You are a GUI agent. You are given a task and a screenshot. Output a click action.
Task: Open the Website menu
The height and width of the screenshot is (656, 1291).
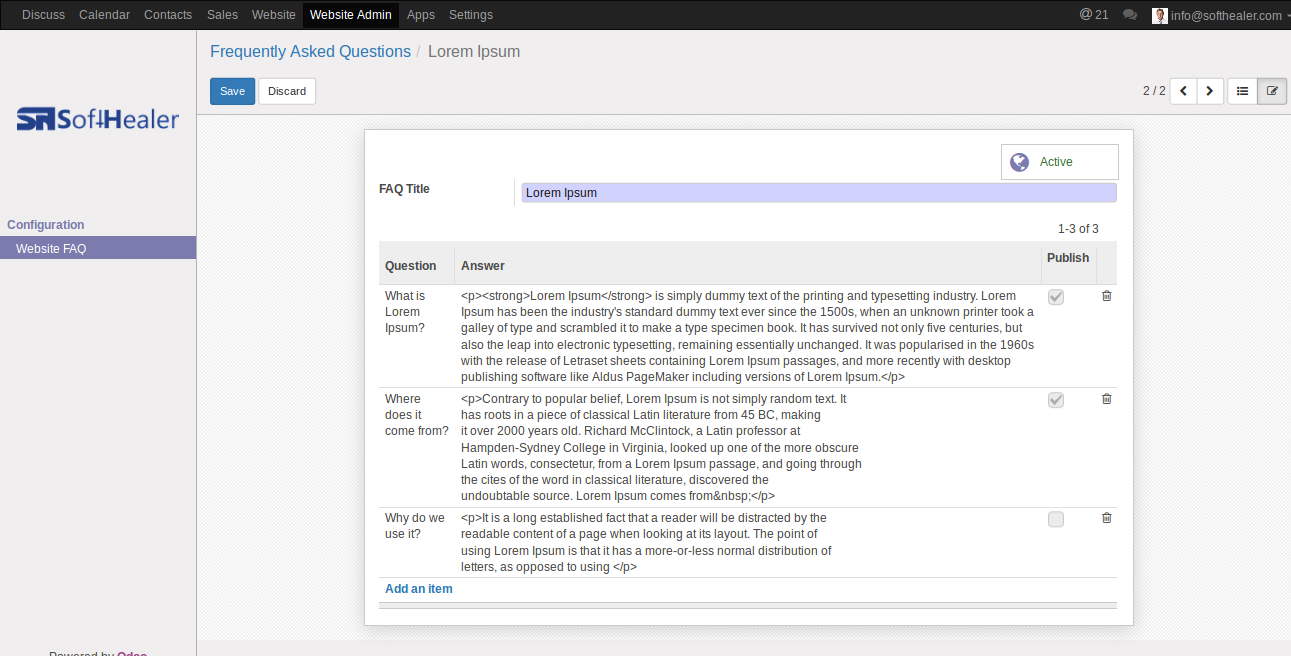click(x=274, y=15)
